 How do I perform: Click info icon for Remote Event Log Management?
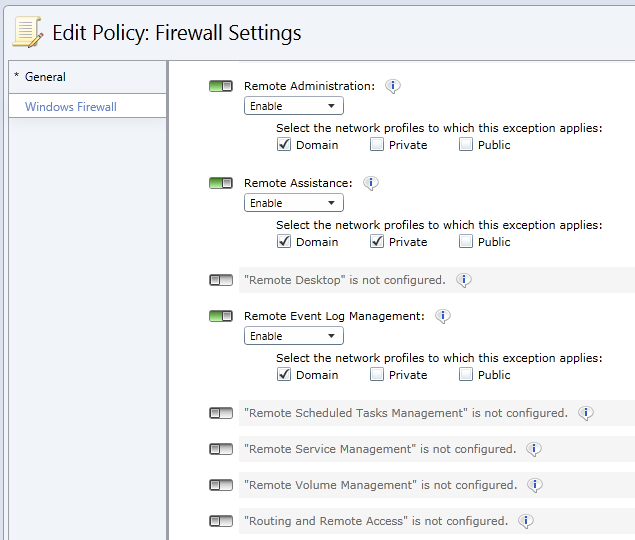(443, 317)
